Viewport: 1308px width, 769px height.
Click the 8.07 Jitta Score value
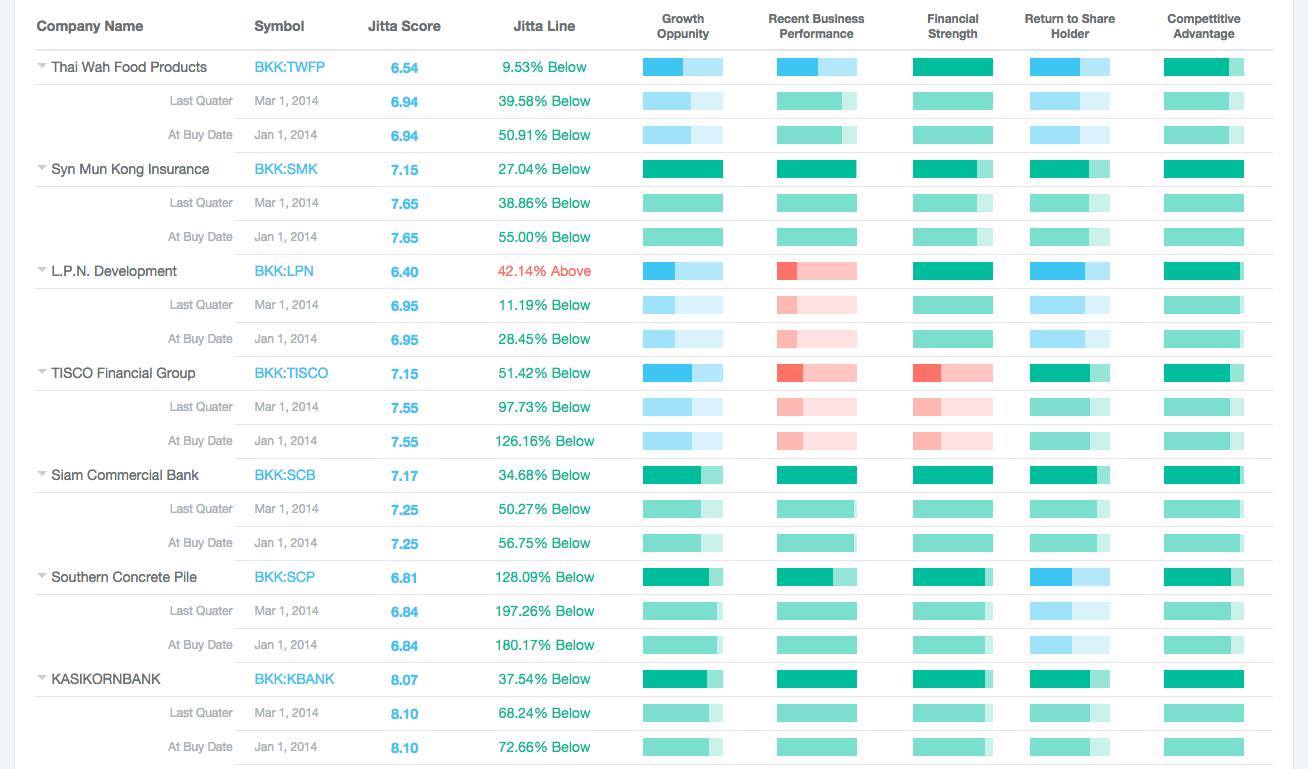(x=405, y=680)
